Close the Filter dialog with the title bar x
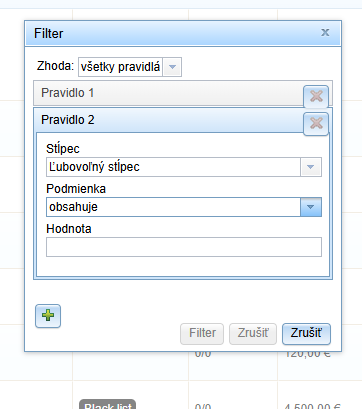This screenshot has height=409, width=362. [325, 32]
